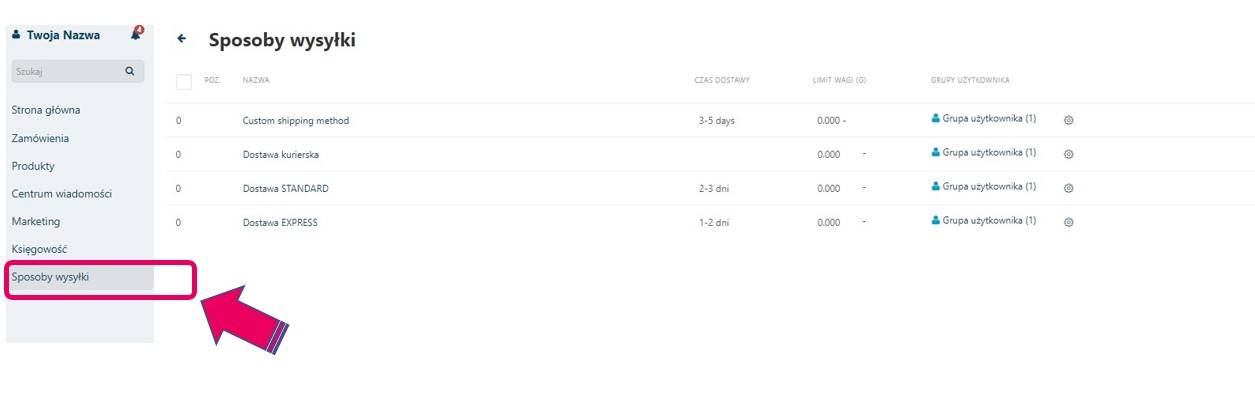This screenshot has width=1255, height=401.
Task: Open settings gear for Dostawa EXPRESS
Action: coord(1068,222)
